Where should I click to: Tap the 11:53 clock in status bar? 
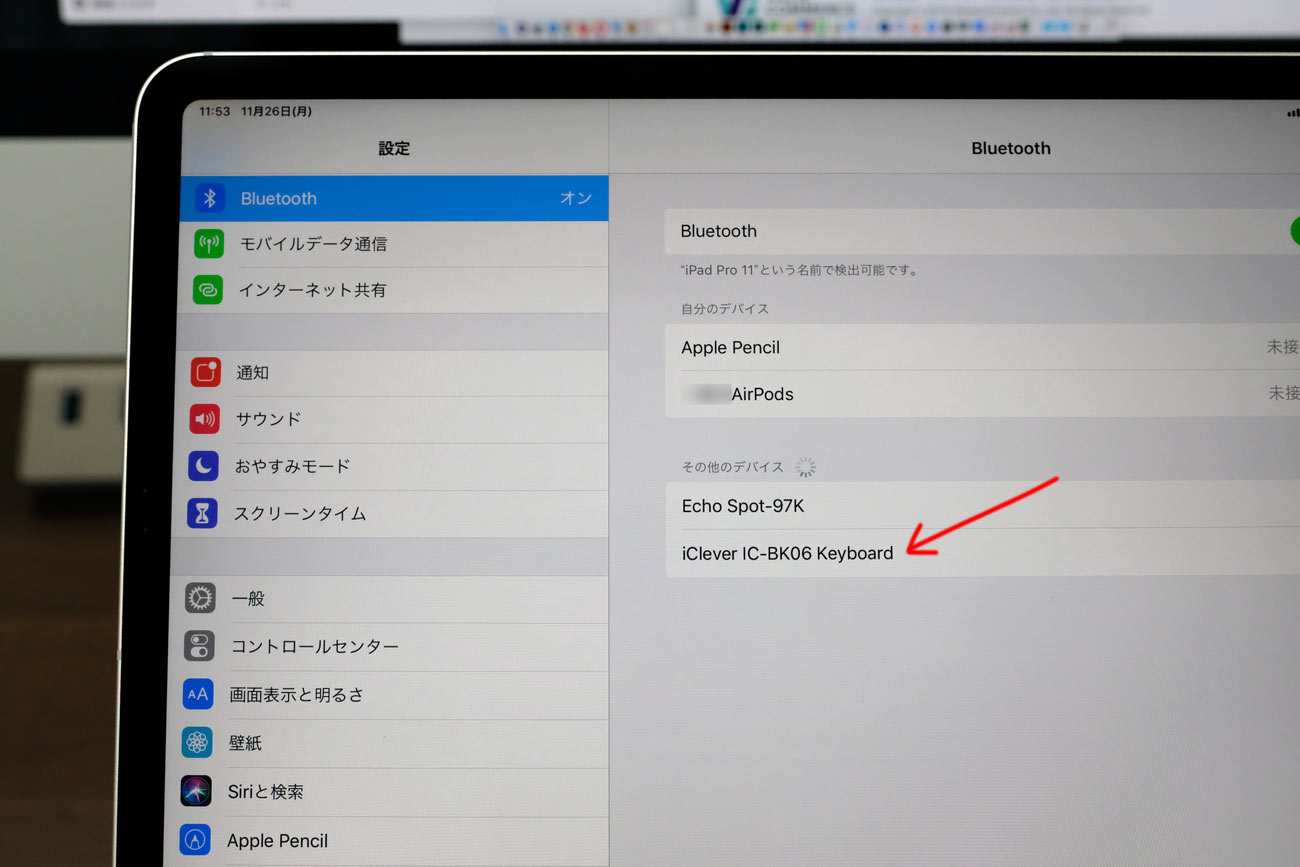pyautogui.click(x=215, y=111)
